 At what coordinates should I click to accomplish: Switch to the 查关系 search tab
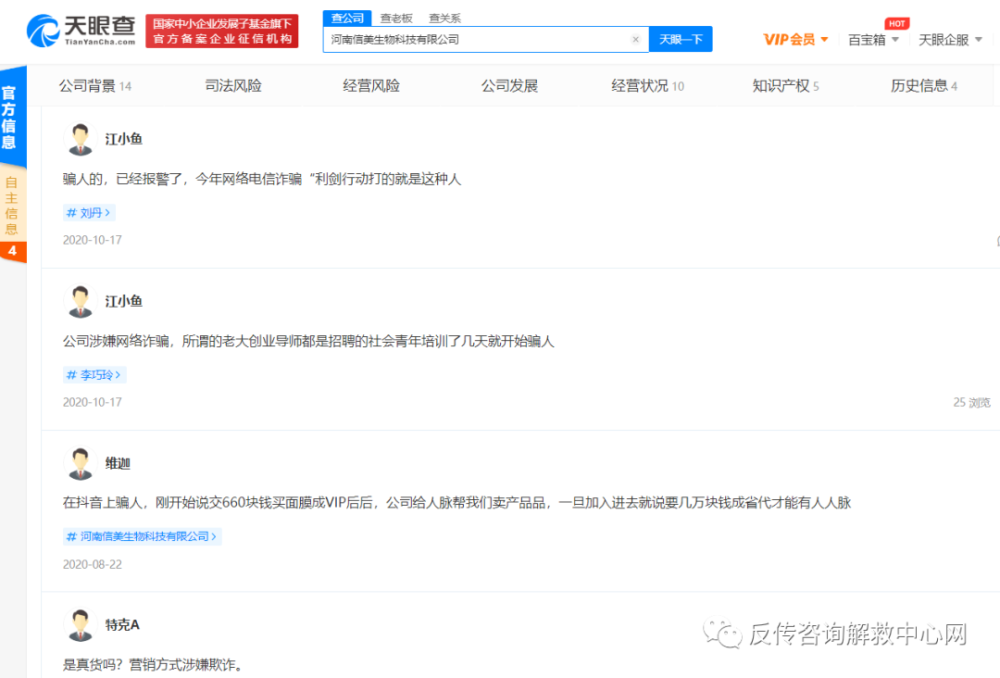(445, 18)
